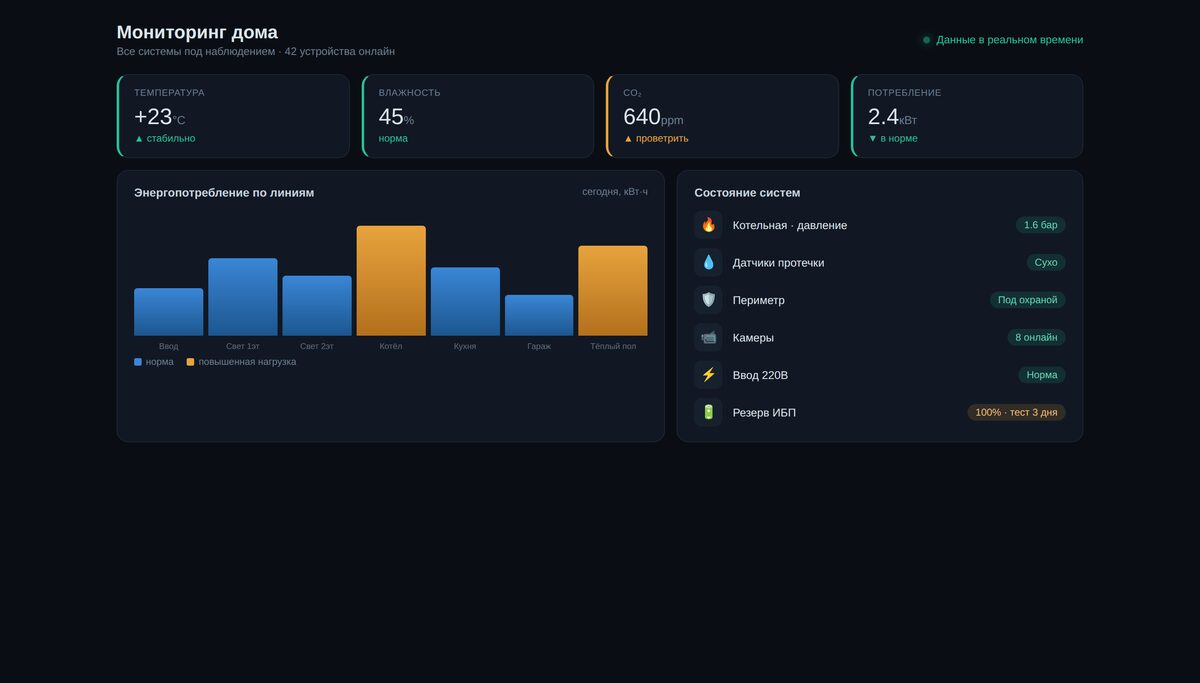Click the '▲ проветрить' CO₂ warning

coord(656,138)
